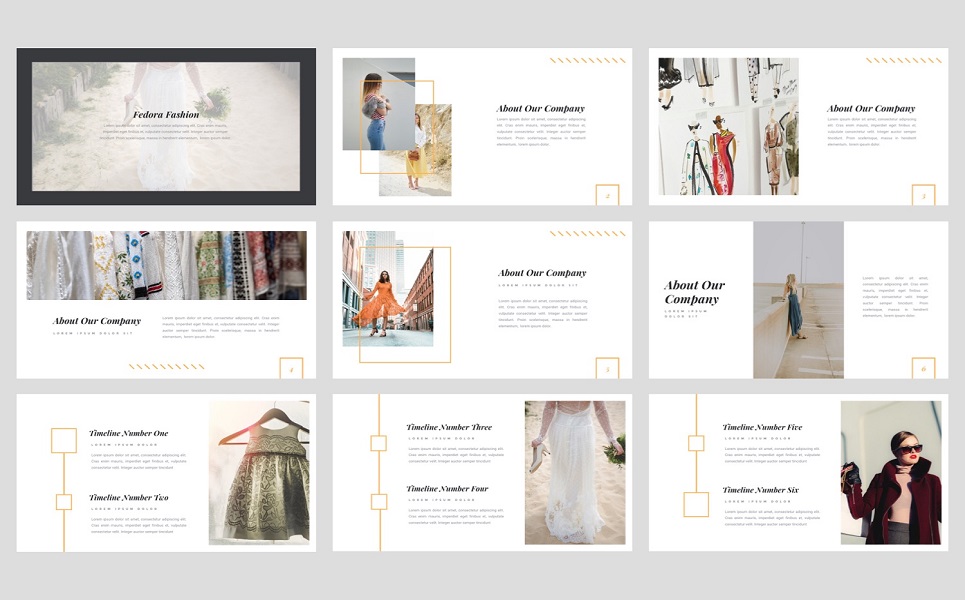This screenshot has width=965, height=600.
Task: Click the page number 4 box
Action: [x=291, y=368]
